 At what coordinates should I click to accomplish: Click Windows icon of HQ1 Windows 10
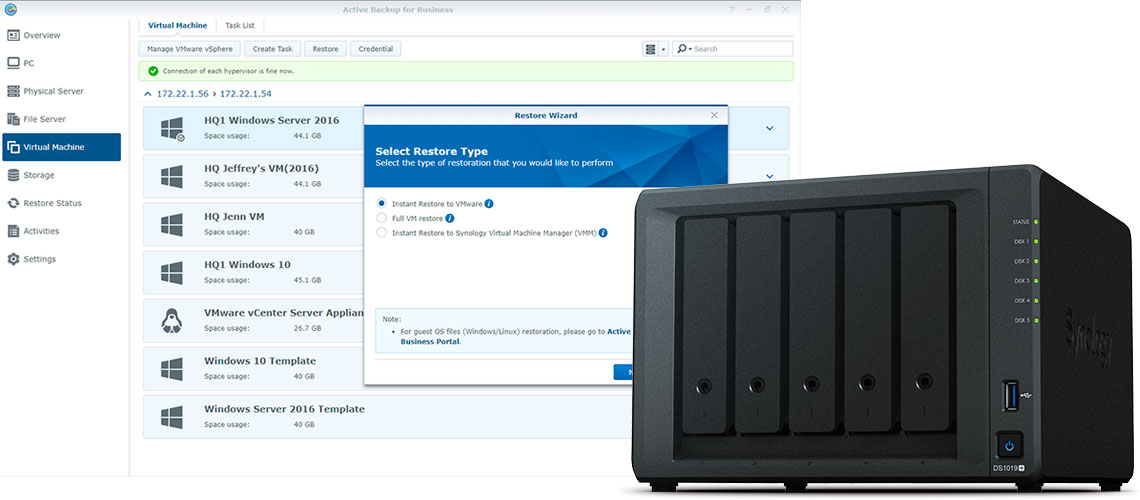pos(172,273)
